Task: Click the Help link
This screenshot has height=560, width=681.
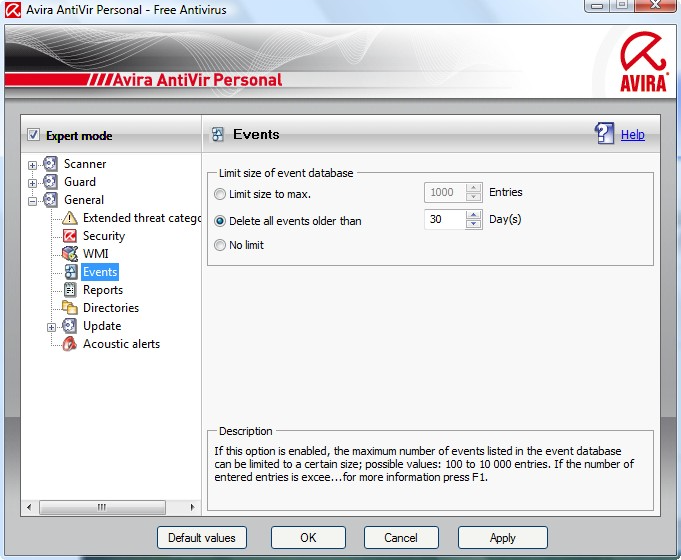Action: 632,135
